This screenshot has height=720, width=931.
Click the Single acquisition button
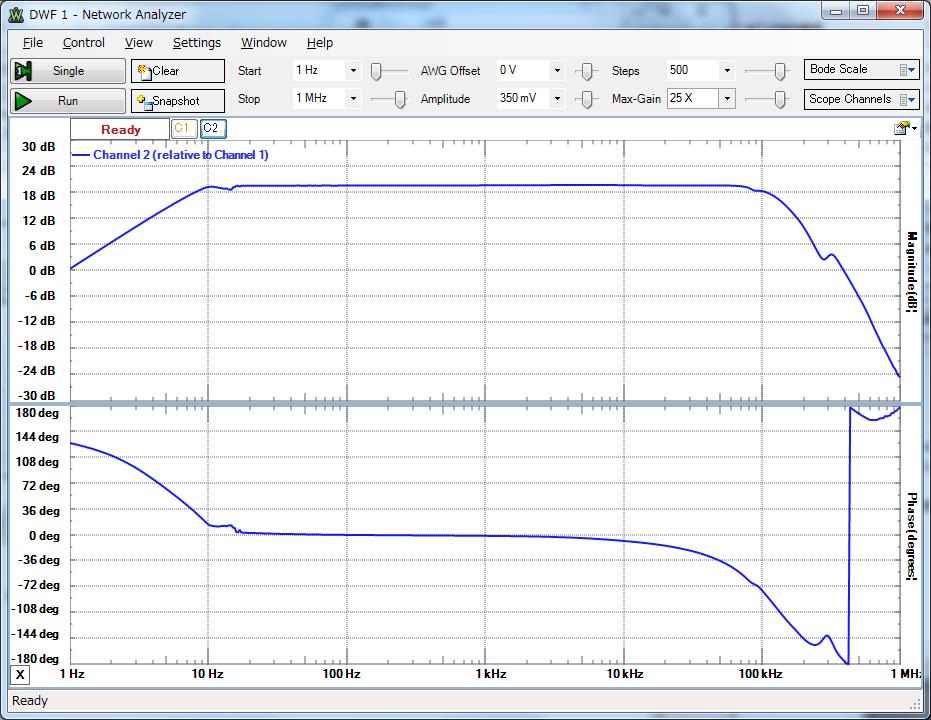[x=67, y=71]
